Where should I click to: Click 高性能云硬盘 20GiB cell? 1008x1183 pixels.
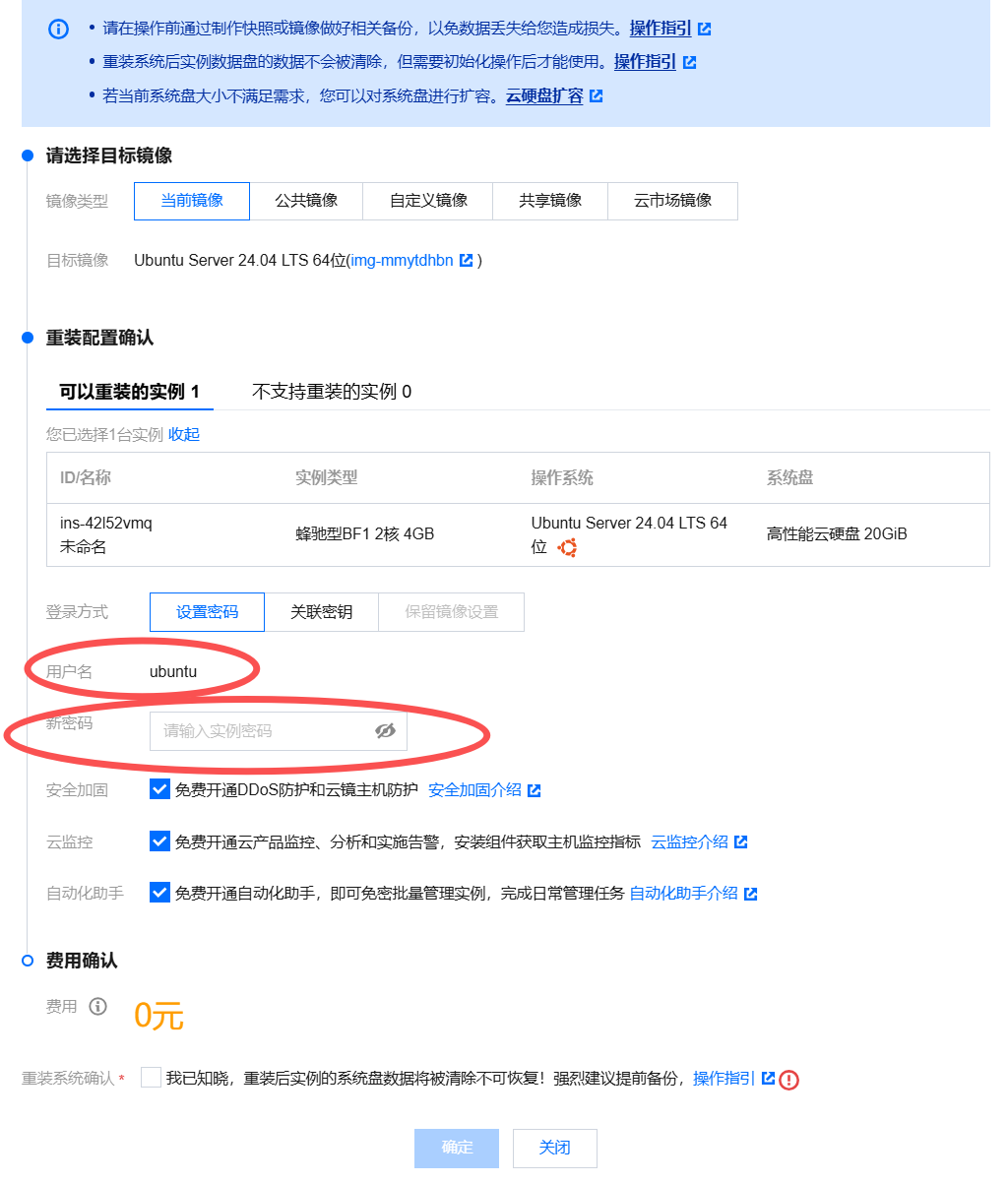837,533
